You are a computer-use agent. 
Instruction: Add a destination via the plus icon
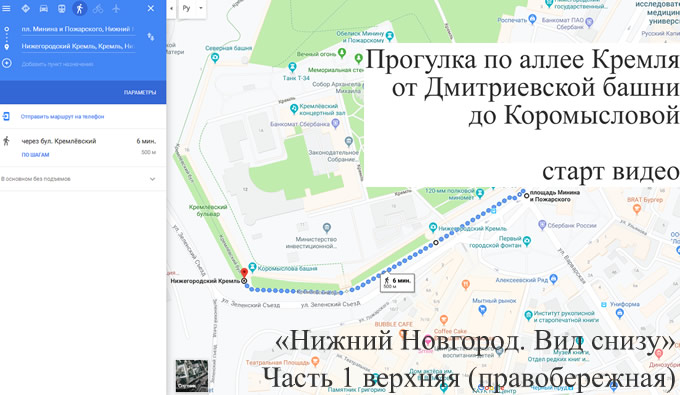pyautogui.click(x=7, y=63)
